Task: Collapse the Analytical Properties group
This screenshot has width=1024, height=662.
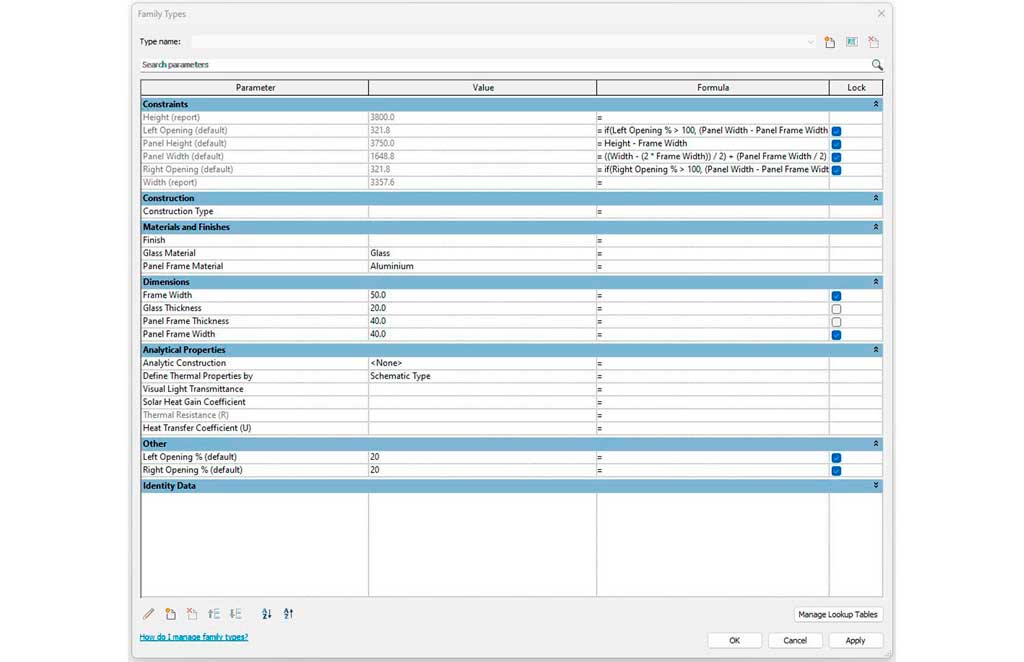Action: coord(876,350)
